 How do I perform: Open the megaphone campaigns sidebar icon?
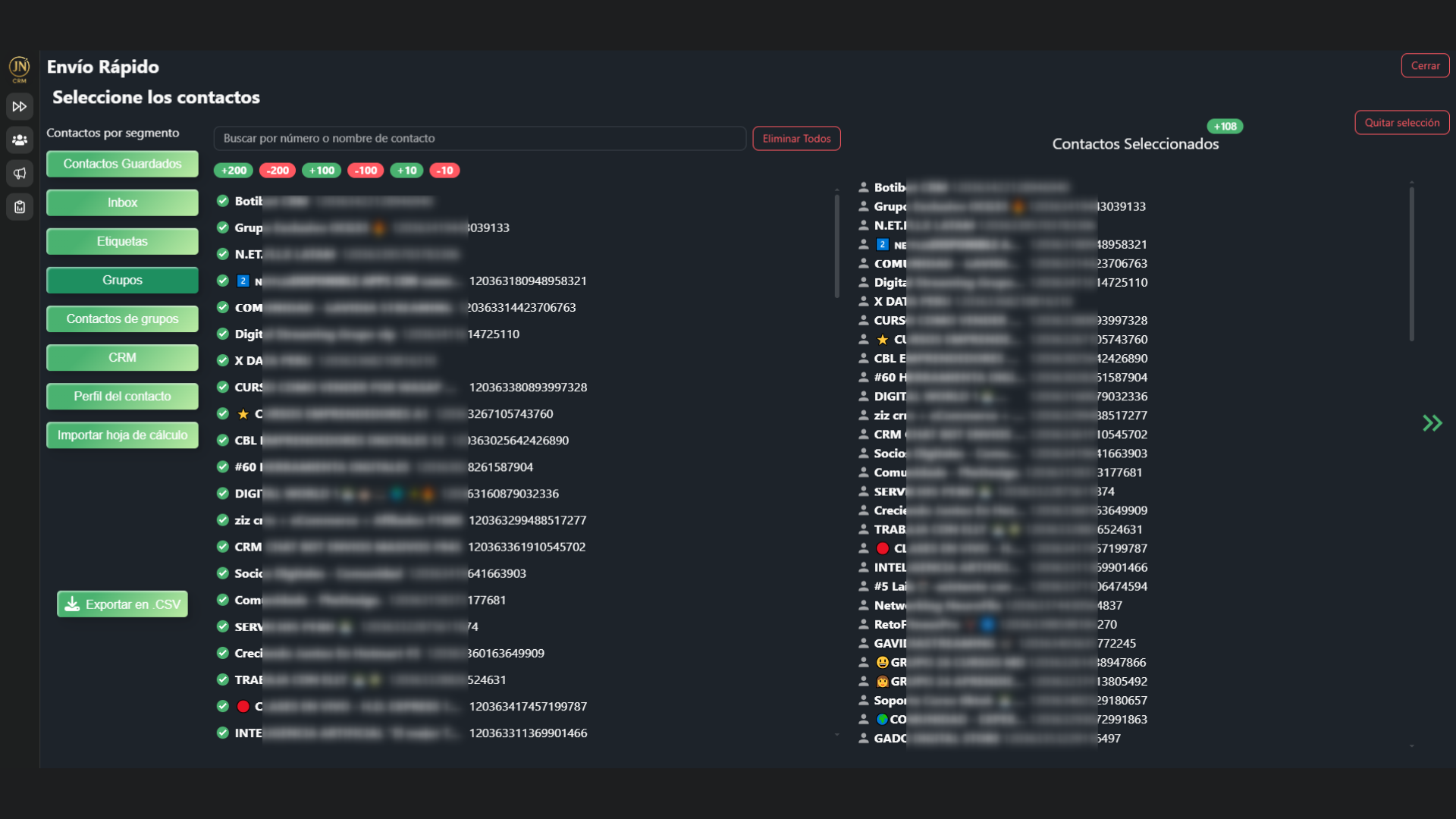(20, 174)
